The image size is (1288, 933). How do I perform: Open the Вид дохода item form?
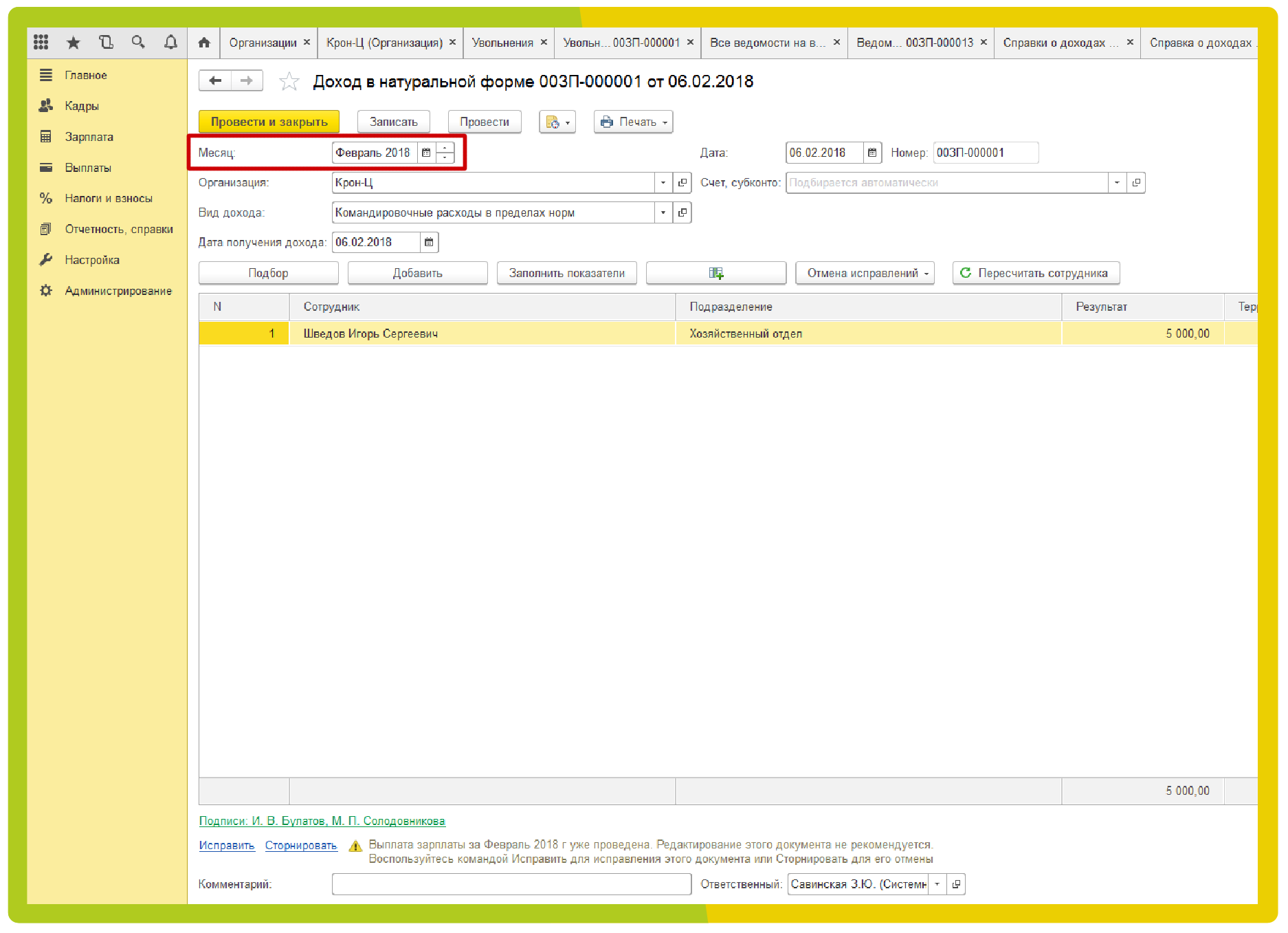pyautogui.click(x=682, y=212)
